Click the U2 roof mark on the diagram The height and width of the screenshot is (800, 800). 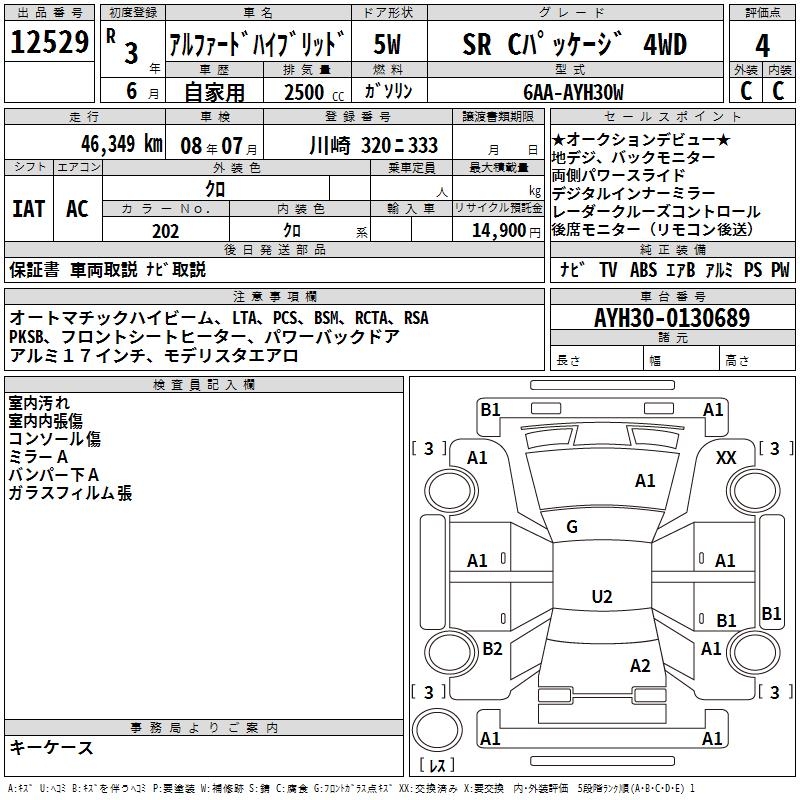[x=601, y=597]
